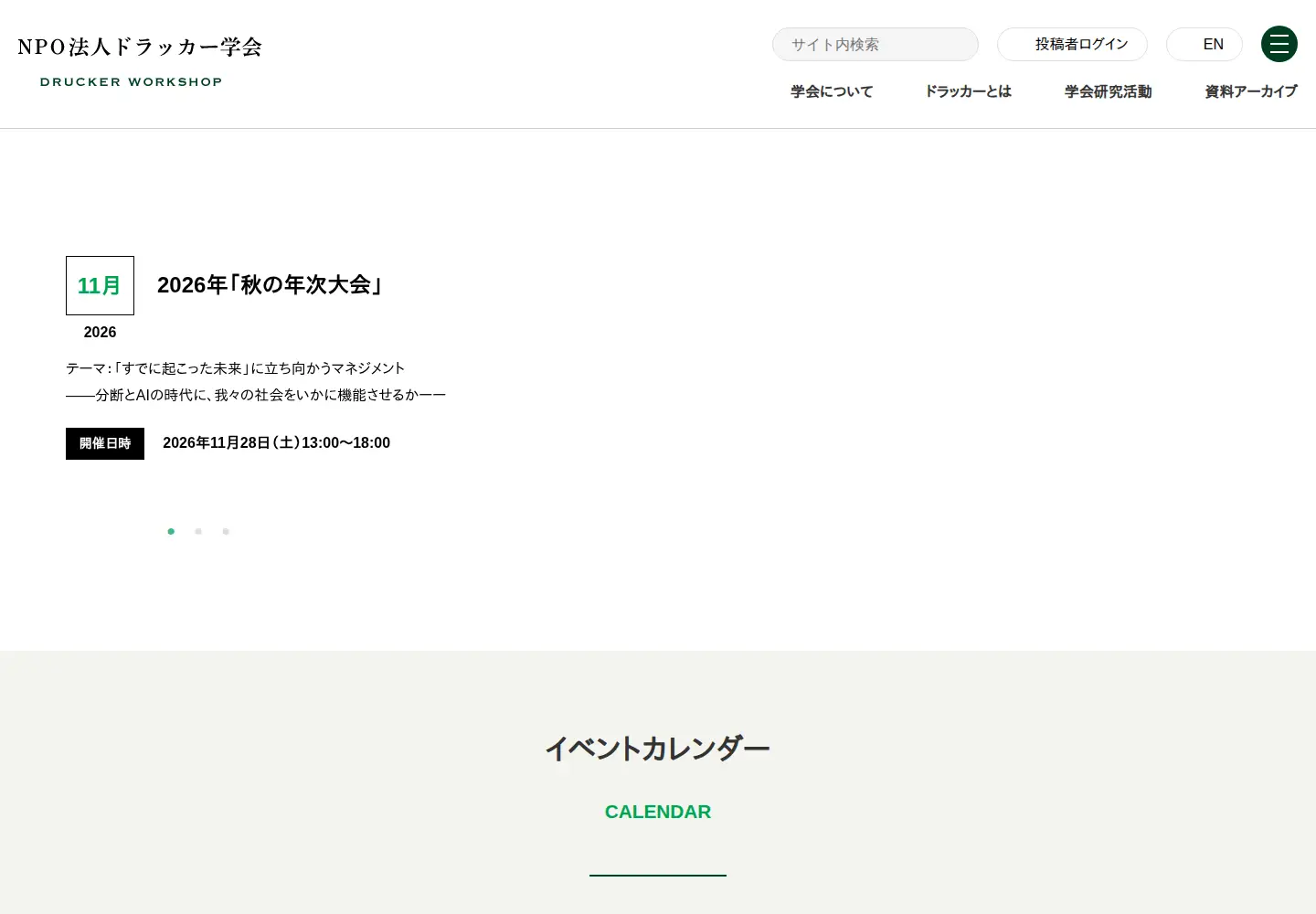Switch language with the EN button
This screenshot has height=914, width=1316.
click(1205, 44)
